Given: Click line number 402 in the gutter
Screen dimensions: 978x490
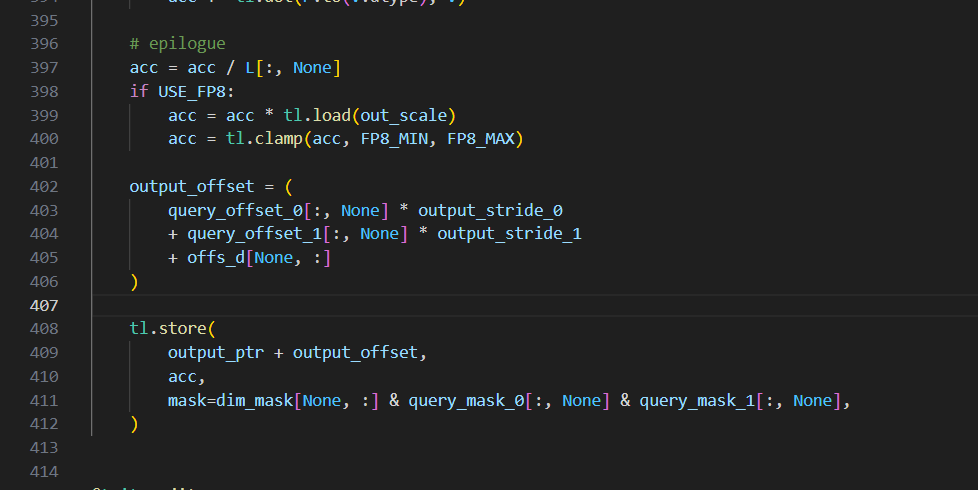Looking at the screenshot, I should tap(44, 186).
